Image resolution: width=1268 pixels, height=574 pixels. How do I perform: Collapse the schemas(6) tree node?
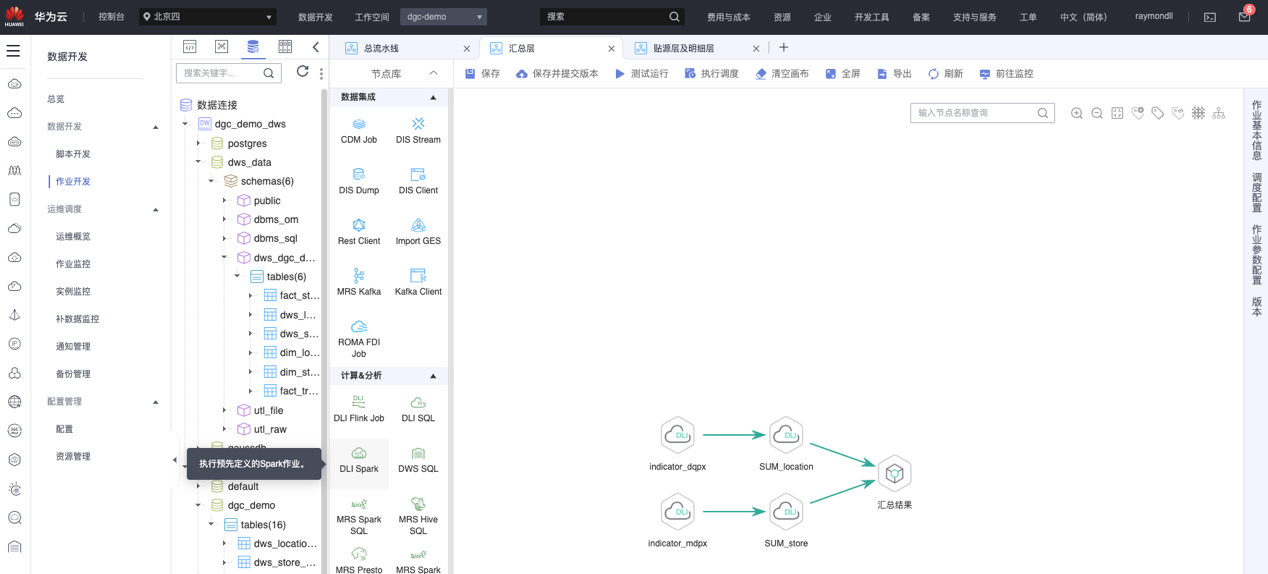[211, 181]
